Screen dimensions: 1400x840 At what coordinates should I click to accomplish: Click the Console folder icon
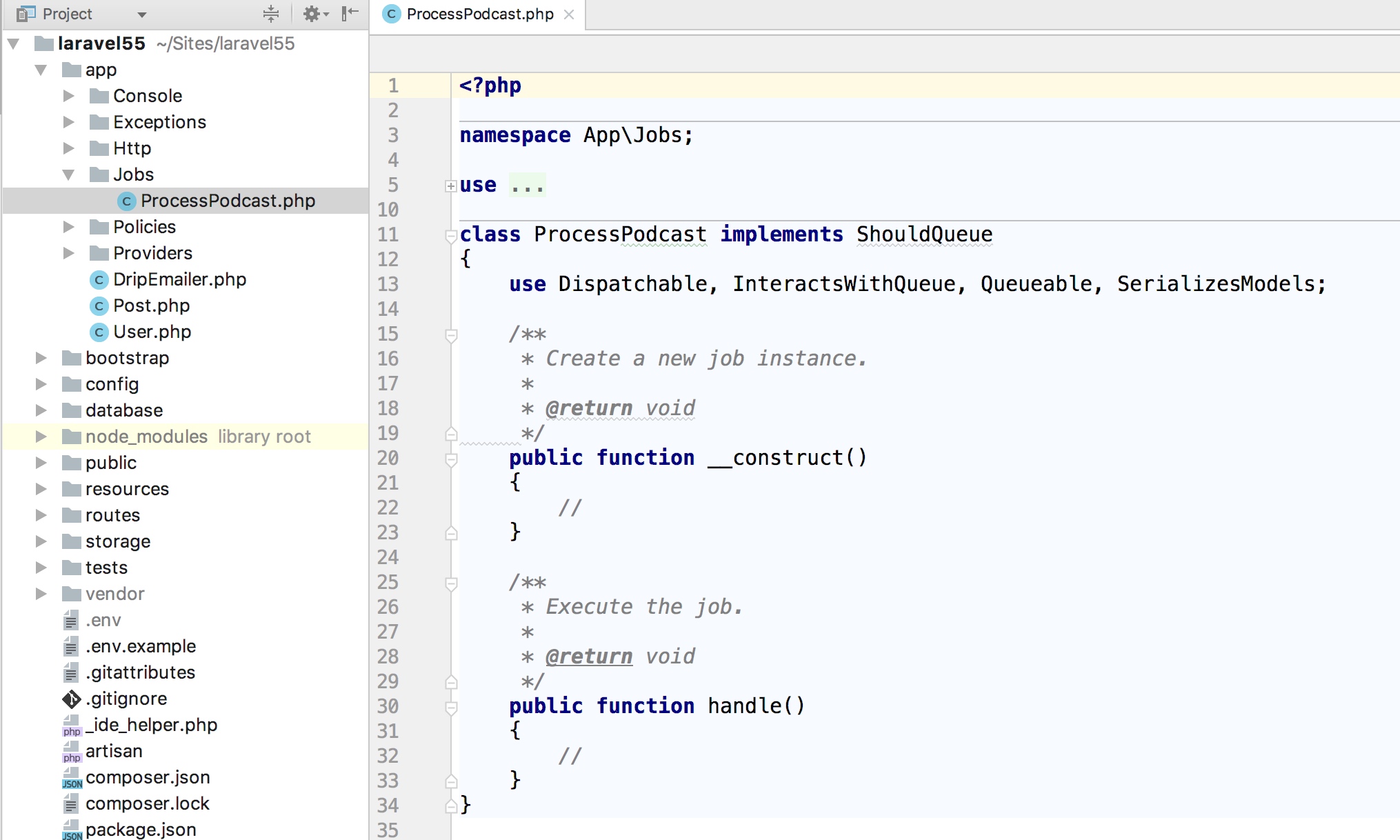pos(99,96)
